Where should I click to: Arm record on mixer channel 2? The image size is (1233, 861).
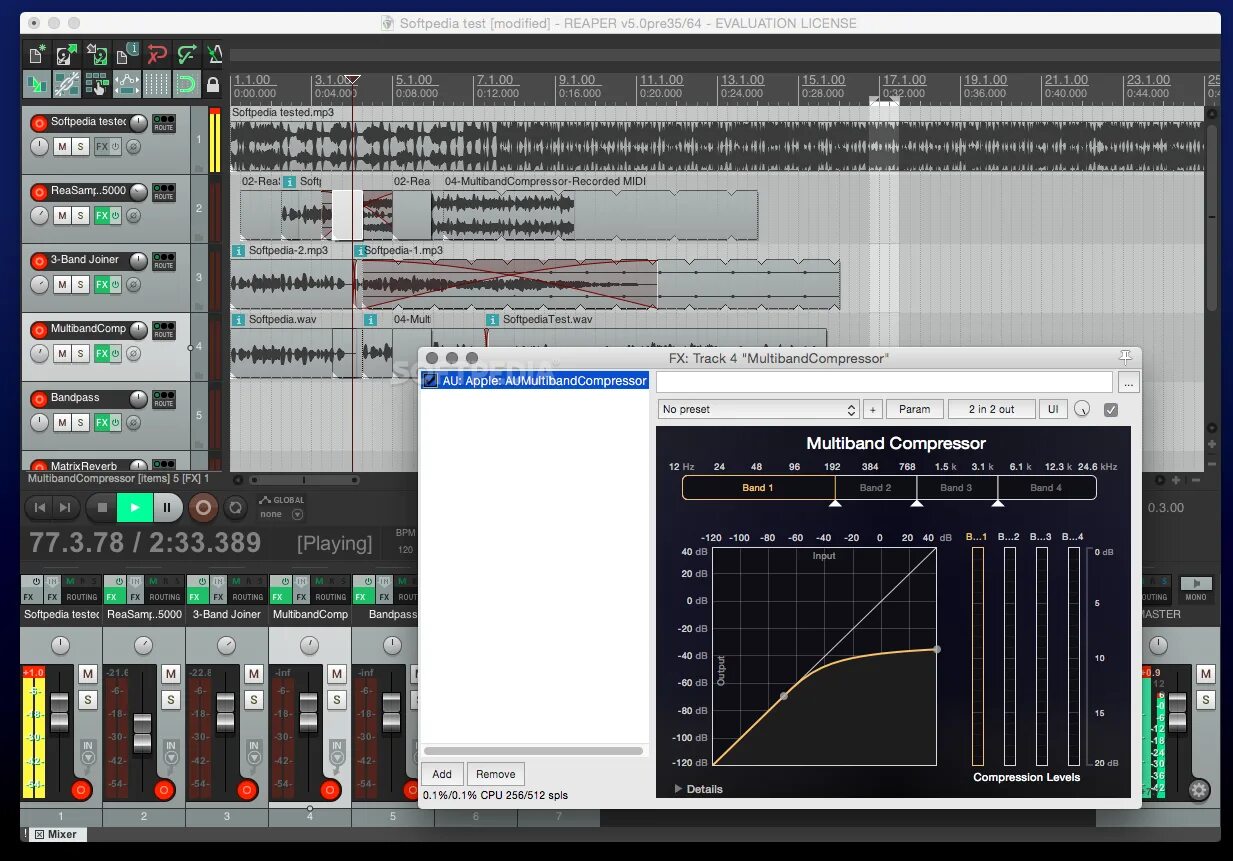coord(165,791)
